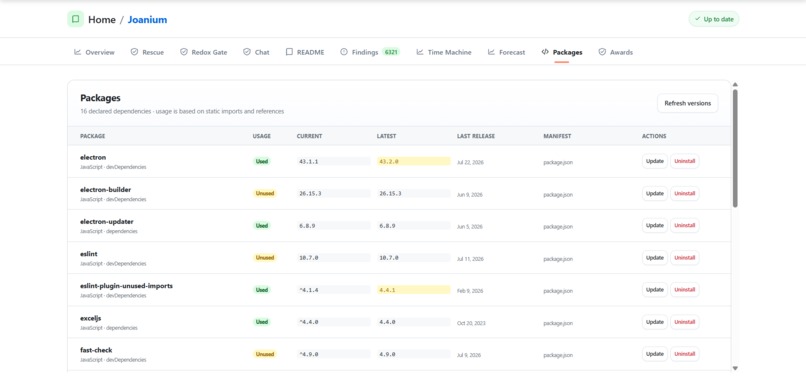
Task: Update the fast-check package
Action: 654,354
